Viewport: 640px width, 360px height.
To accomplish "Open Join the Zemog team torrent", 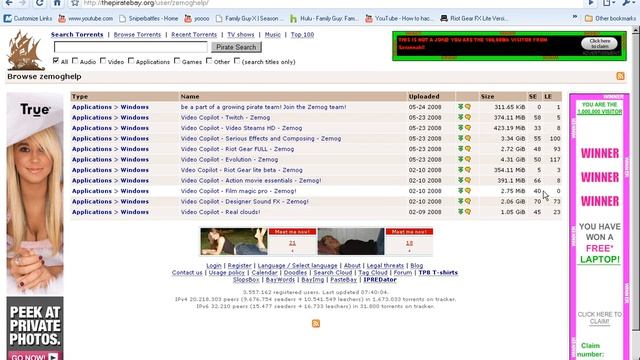I will click(263, 107).
